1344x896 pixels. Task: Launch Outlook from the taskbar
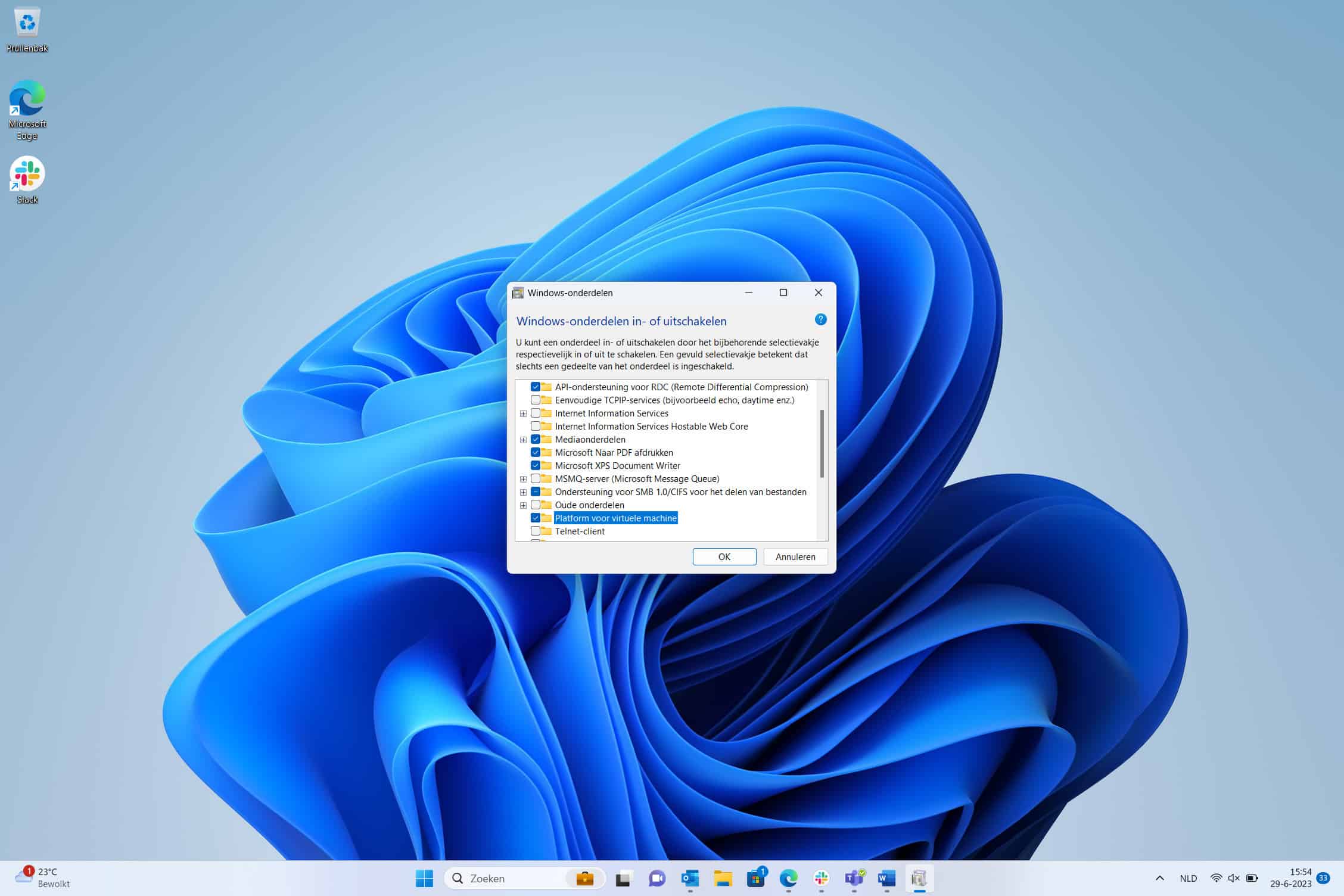pyautogui.click(x=690, y=878)
